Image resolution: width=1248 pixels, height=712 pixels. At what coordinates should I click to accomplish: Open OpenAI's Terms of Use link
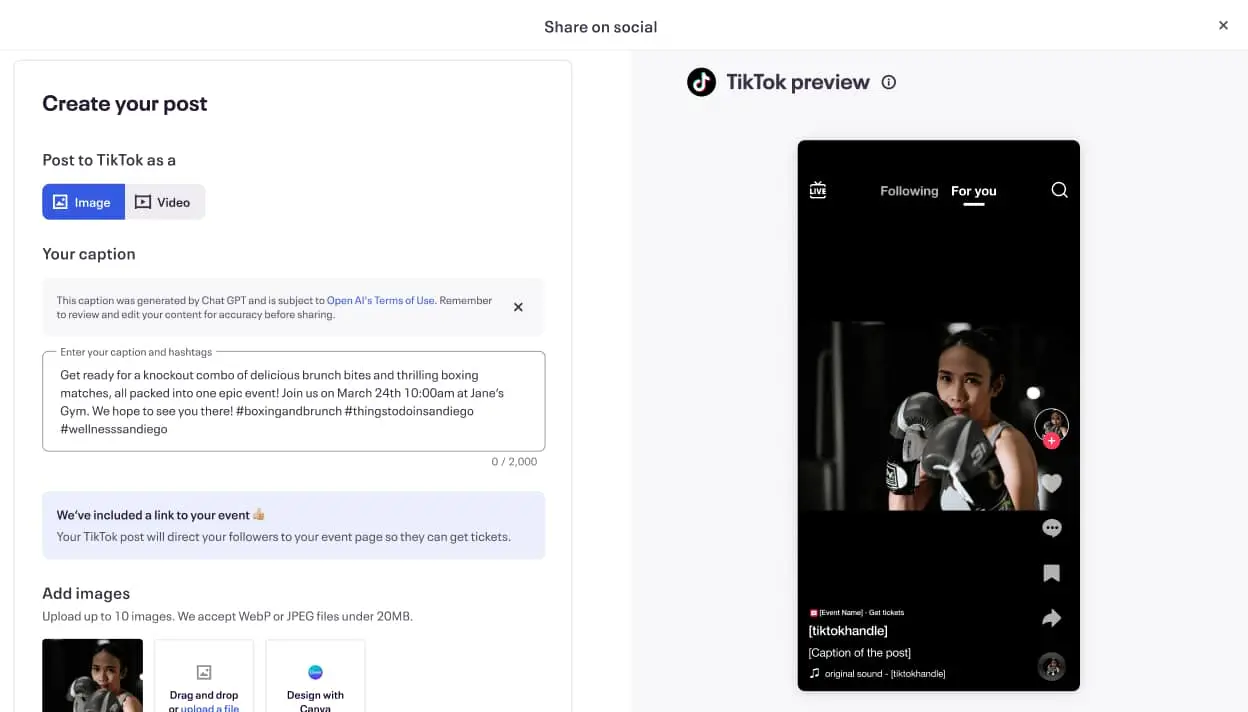pos(381,300)
